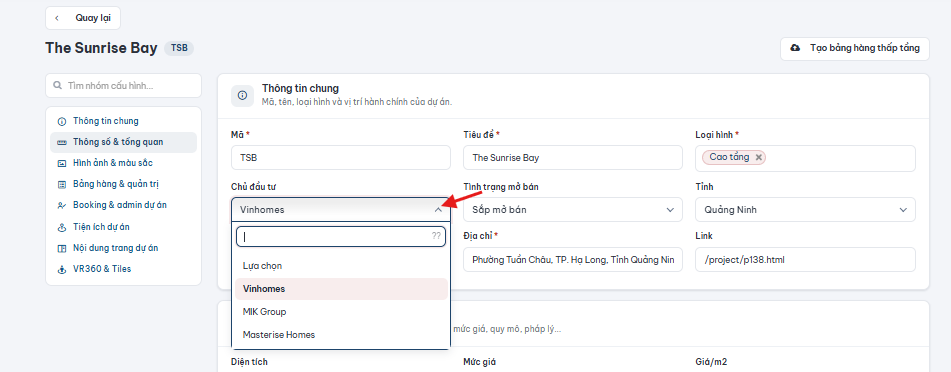
Task: Click the info circle icon in Thông tin chung header
Action: coord(243,96)
